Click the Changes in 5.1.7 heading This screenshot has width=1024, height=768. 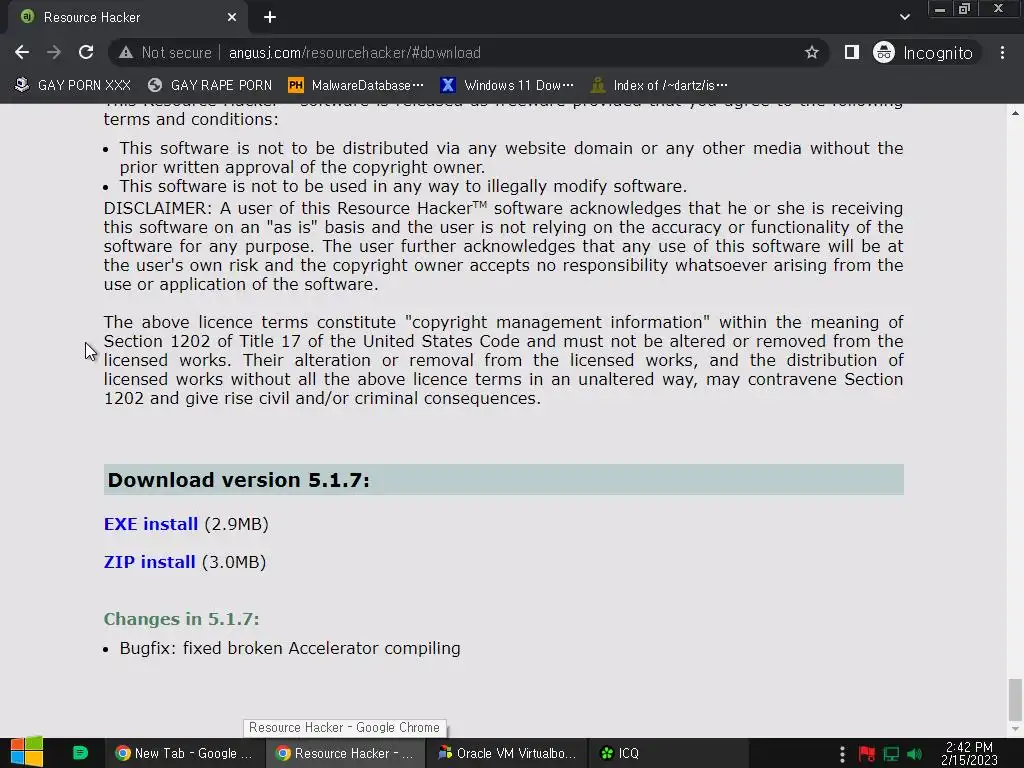click(182, 619)
